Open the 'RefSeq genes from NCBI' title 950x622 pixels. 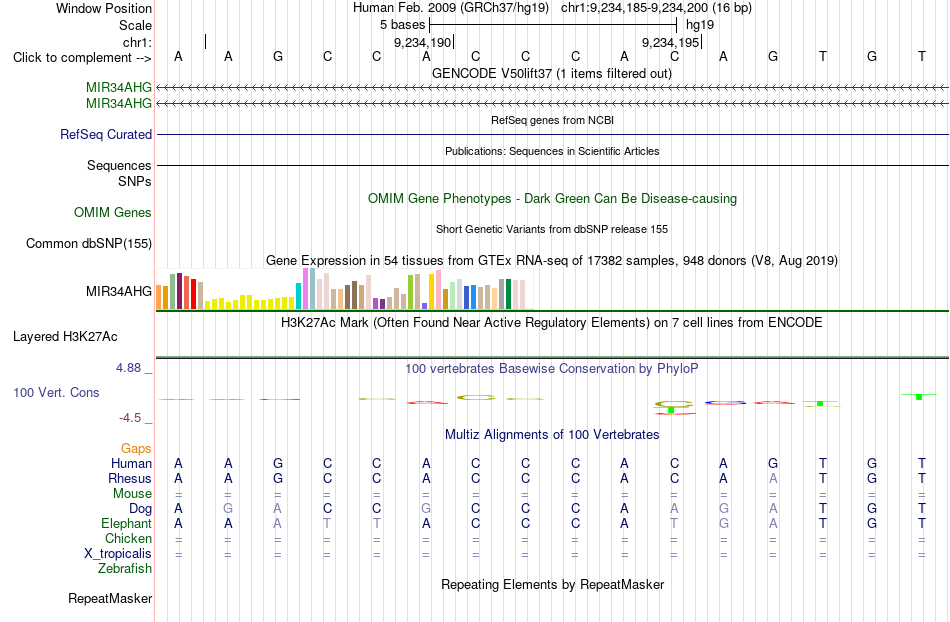pyautogui.click(x=552, y=120)
